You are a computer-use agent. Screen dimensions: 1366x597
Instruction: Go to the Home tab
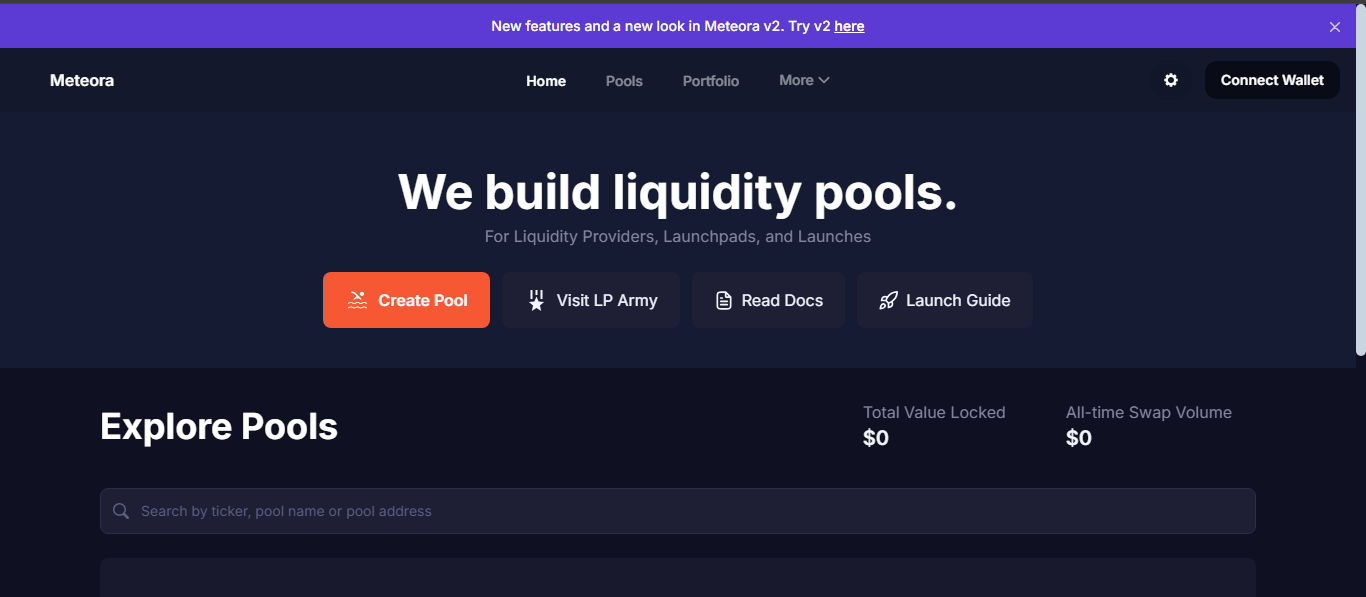click(546, 81)
